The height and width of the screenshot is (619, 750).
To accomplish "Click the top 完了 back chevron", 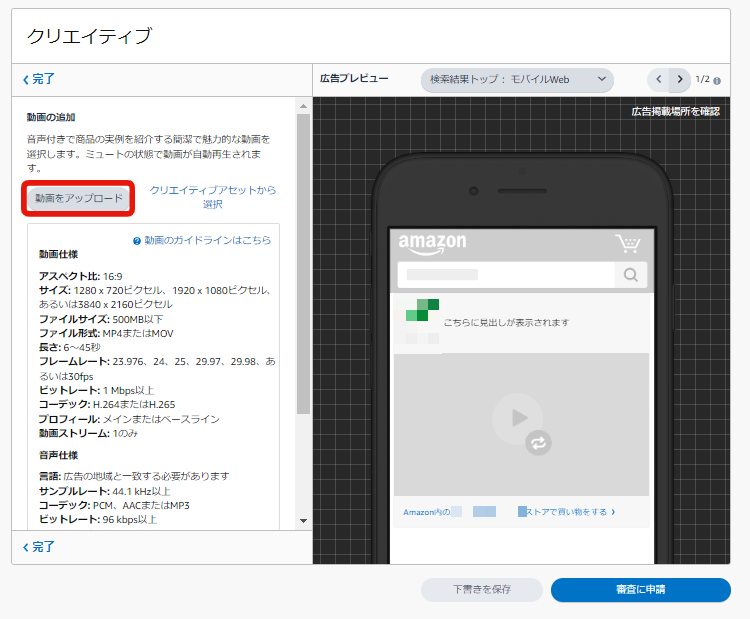I will pyautogui.click(x=26, y=79).
